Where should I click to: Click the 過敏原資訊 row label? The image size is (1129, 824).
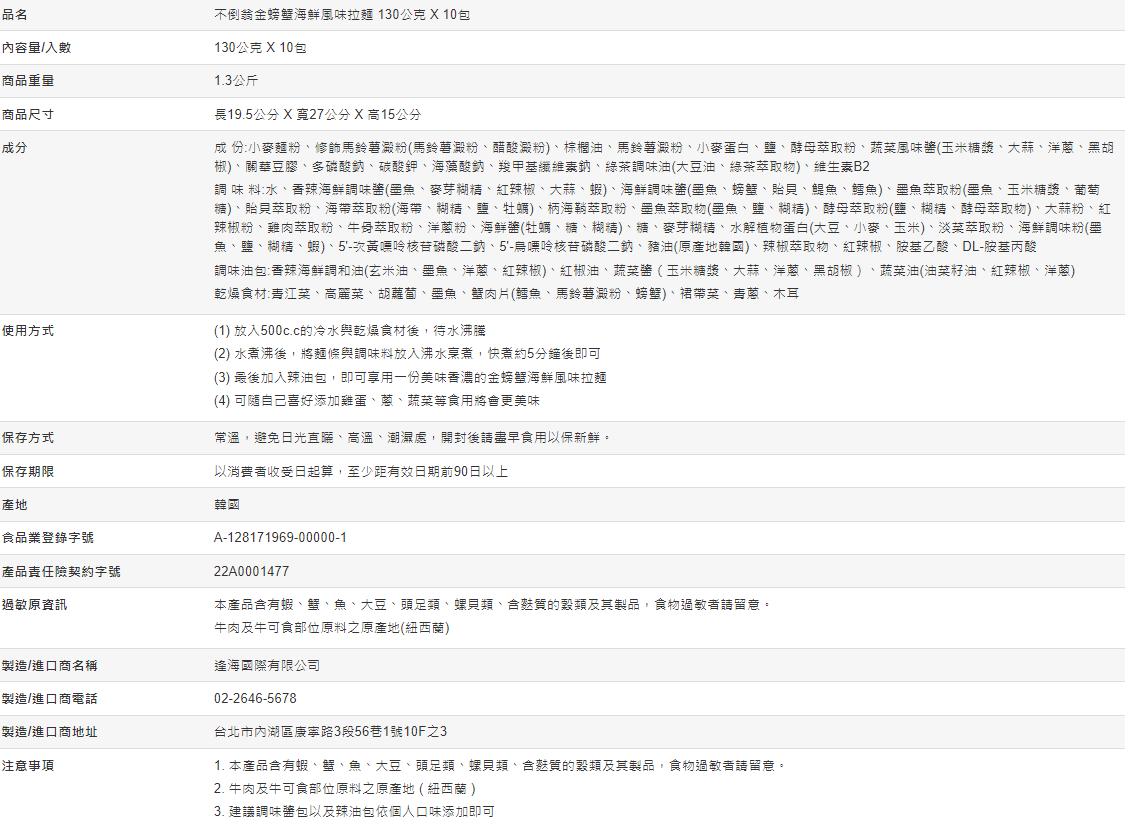click(x=35, y=604)
